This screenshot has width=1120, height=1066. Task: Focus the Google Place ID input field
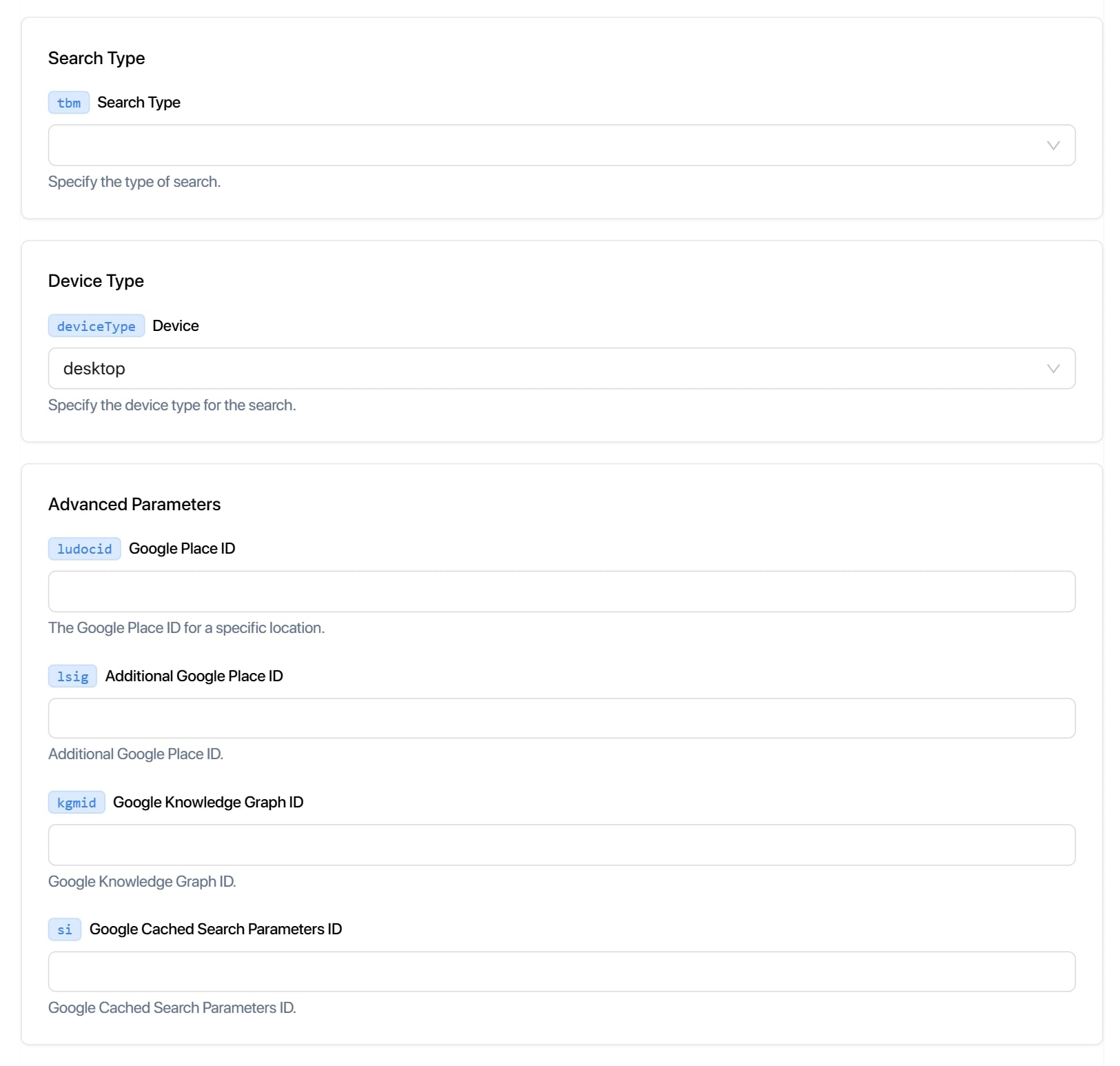tap(561, 592)
